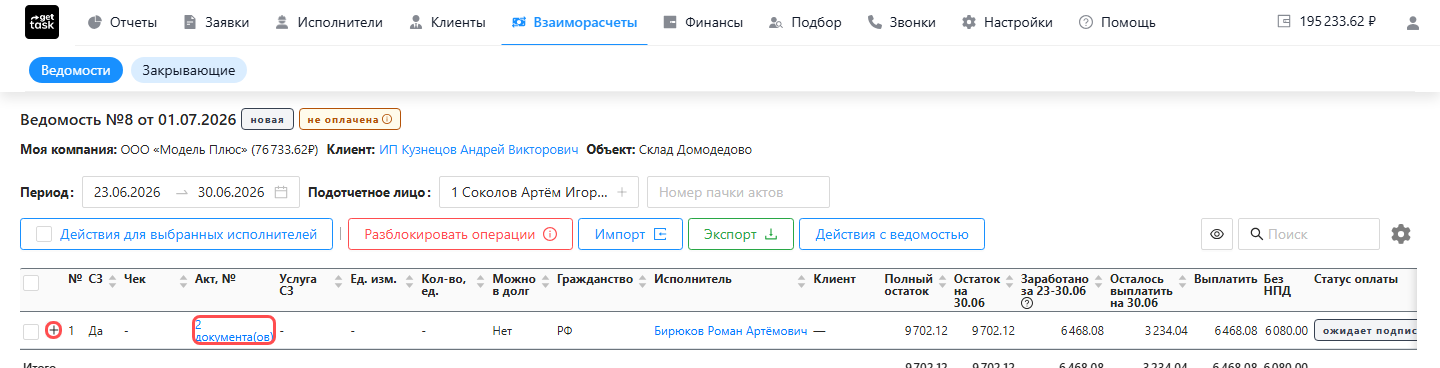Open table settings gear icon
The image size is (1440, 368).
[x=1401, y=234]
